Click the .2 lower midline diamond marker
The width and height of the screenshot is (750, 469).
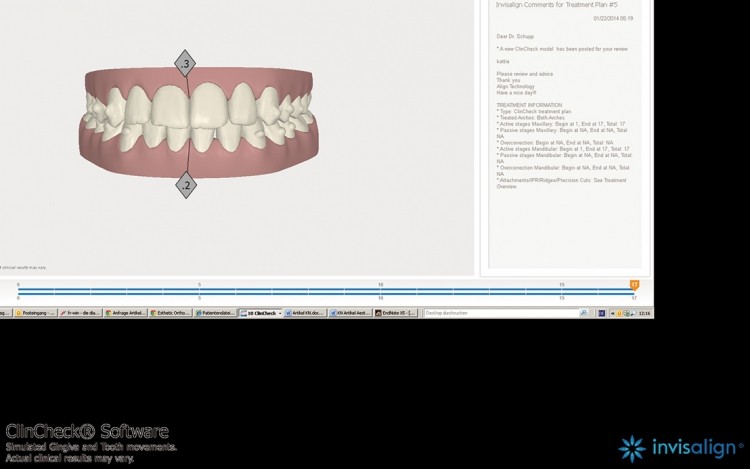tap(186, 185)
